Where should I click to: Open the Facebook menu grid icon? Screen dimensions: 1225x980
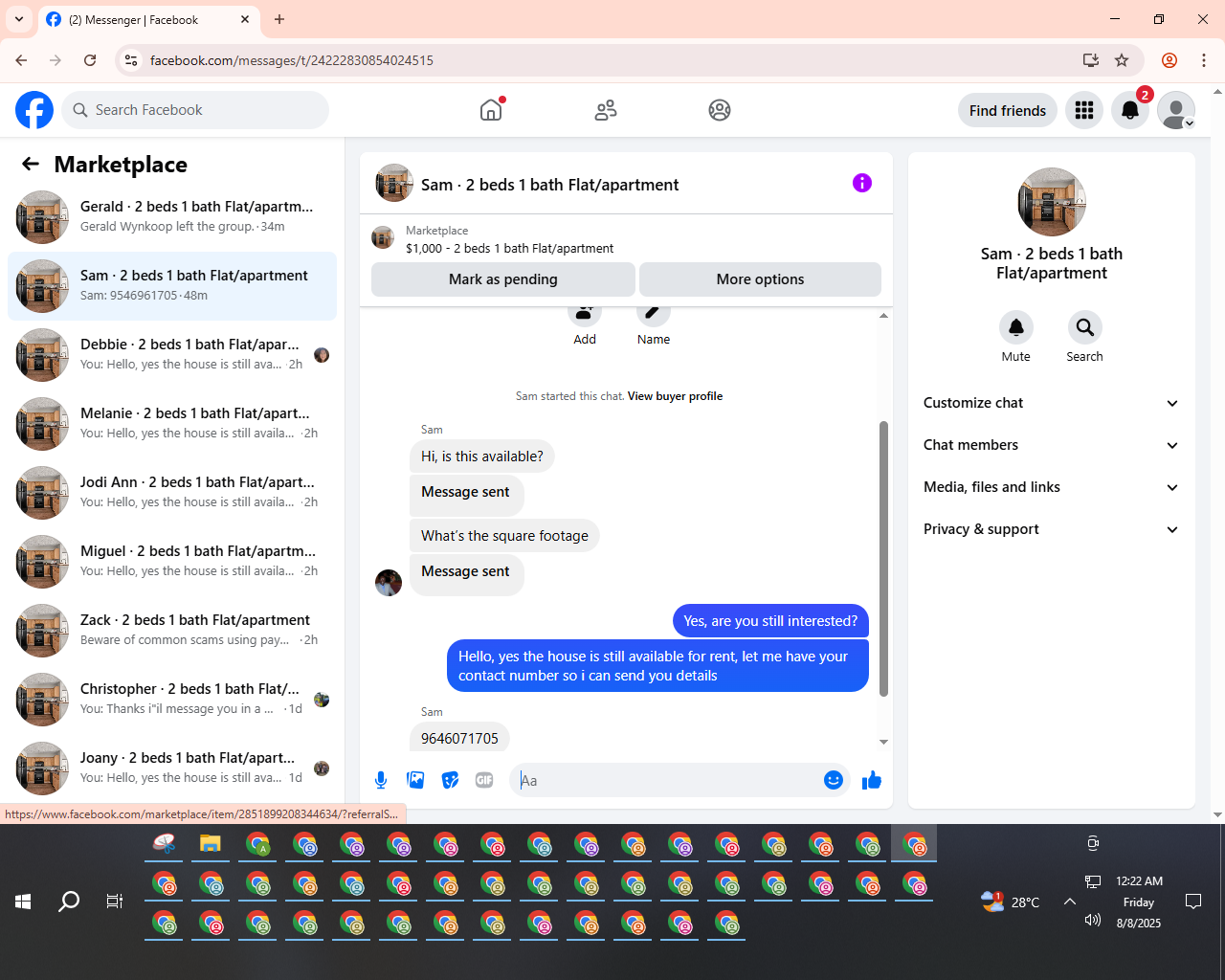1084,110
